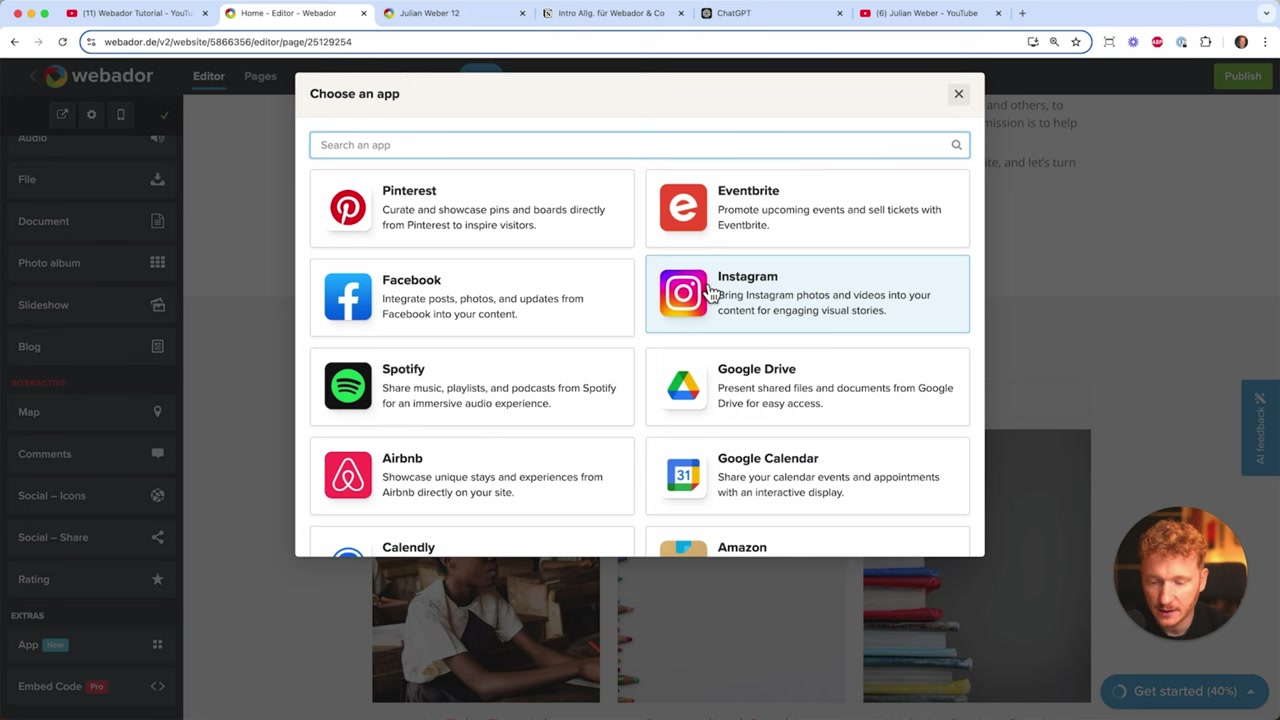Click the green checkmark save icon
This screenshot has height=720, width=1280.
coord(165,114)
